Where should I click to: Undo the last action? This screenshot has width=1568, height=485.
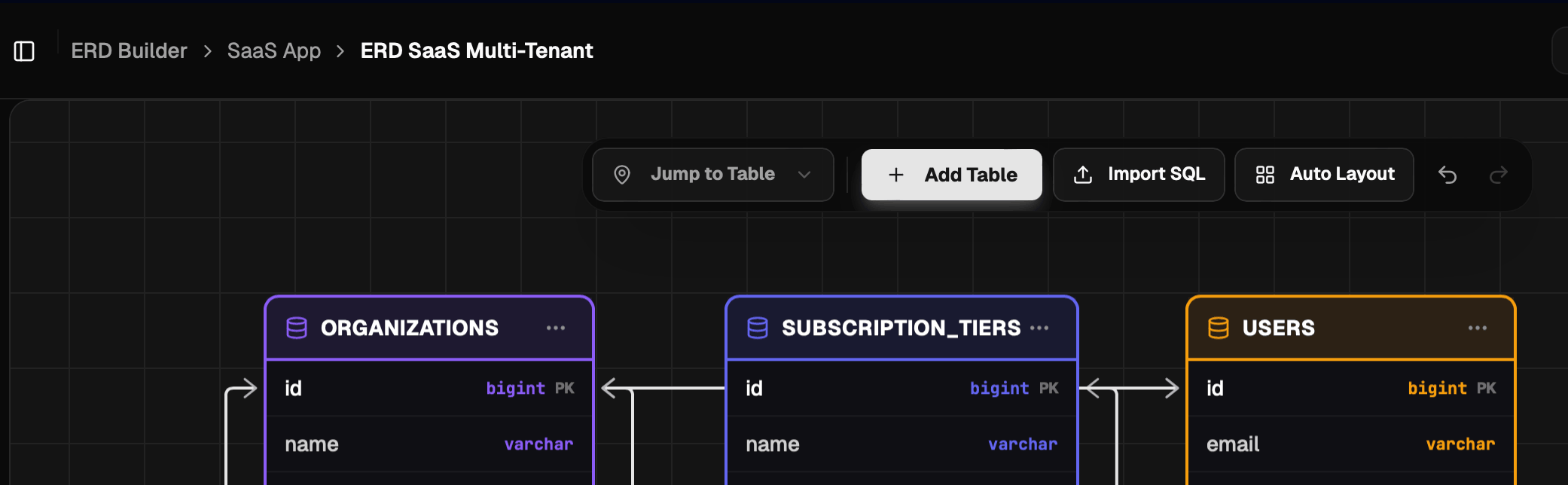pos(1448,175)
